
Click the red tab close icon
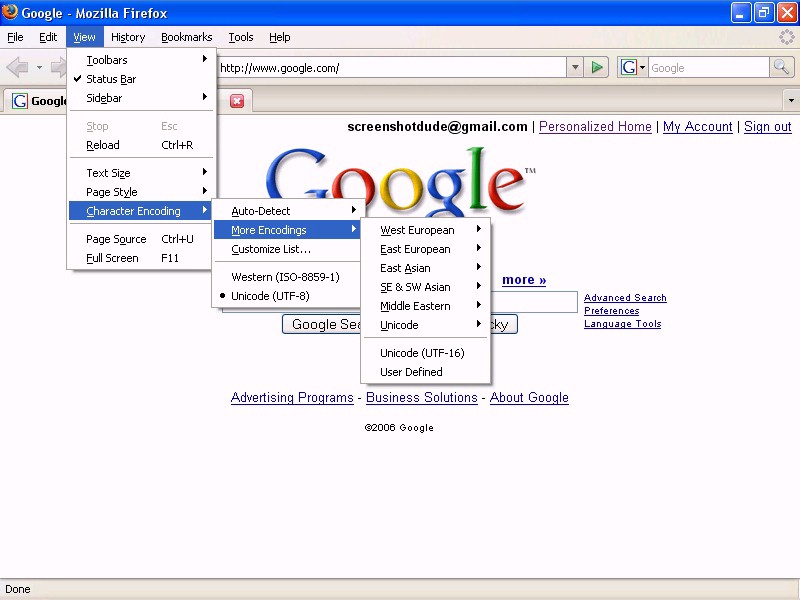(237, 101)
